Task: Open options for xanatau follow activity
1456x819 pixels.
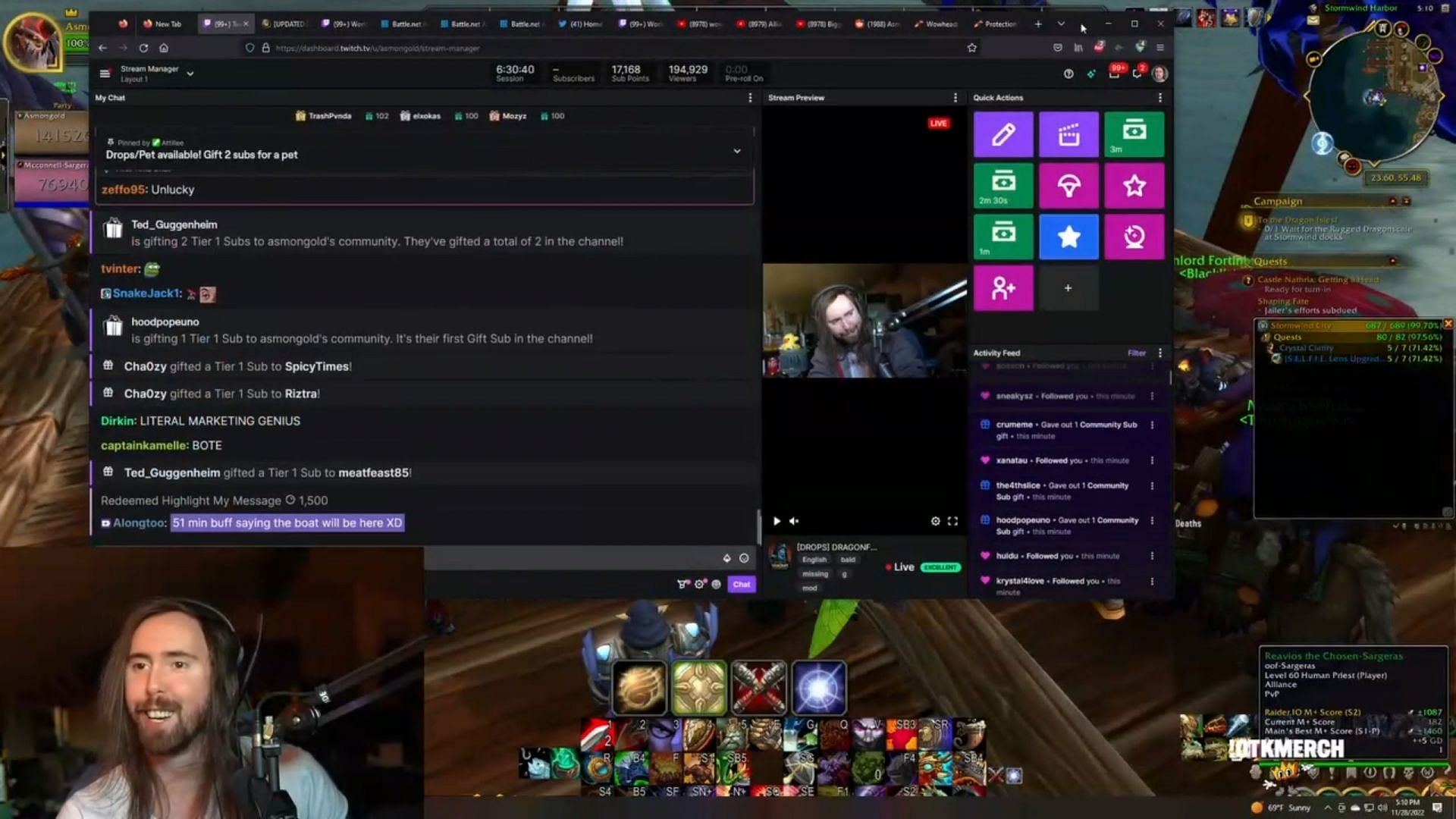Action: (1152, 460)
